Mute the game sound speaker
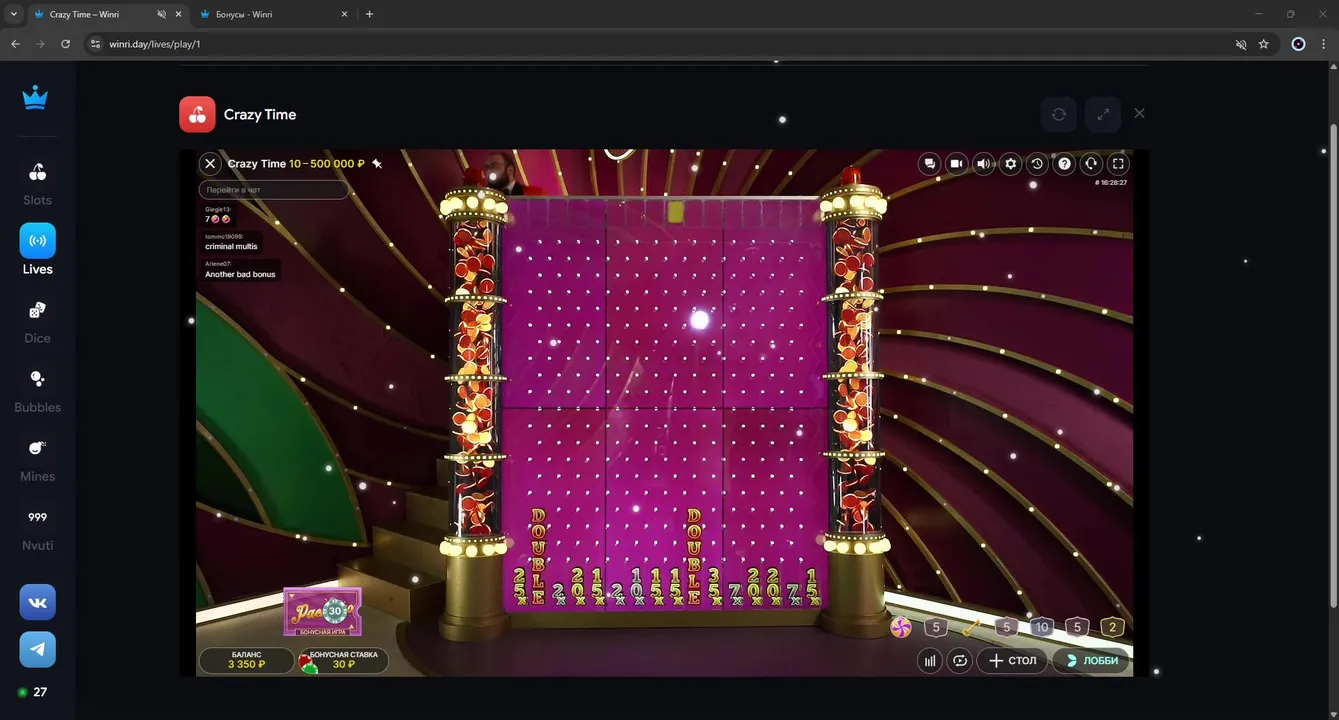The width and height of the screenshot is (1339, 720). pyautogui.click(x=984, y=163)
